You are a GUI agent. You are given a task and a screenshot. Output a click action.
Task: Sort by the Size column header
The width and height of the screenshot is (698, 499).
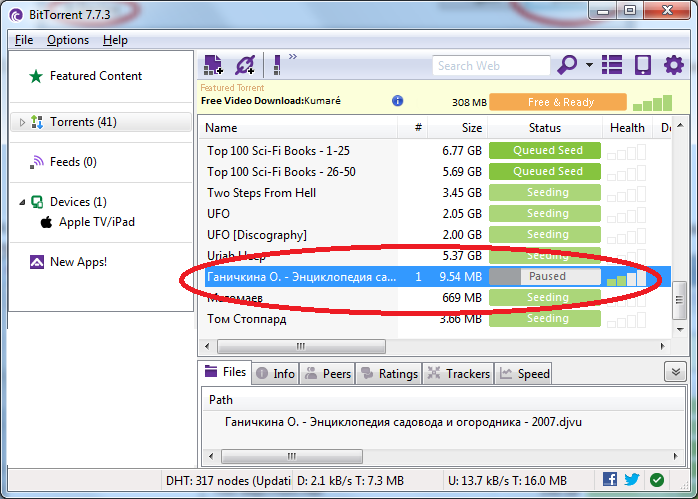tap(458, 128)
